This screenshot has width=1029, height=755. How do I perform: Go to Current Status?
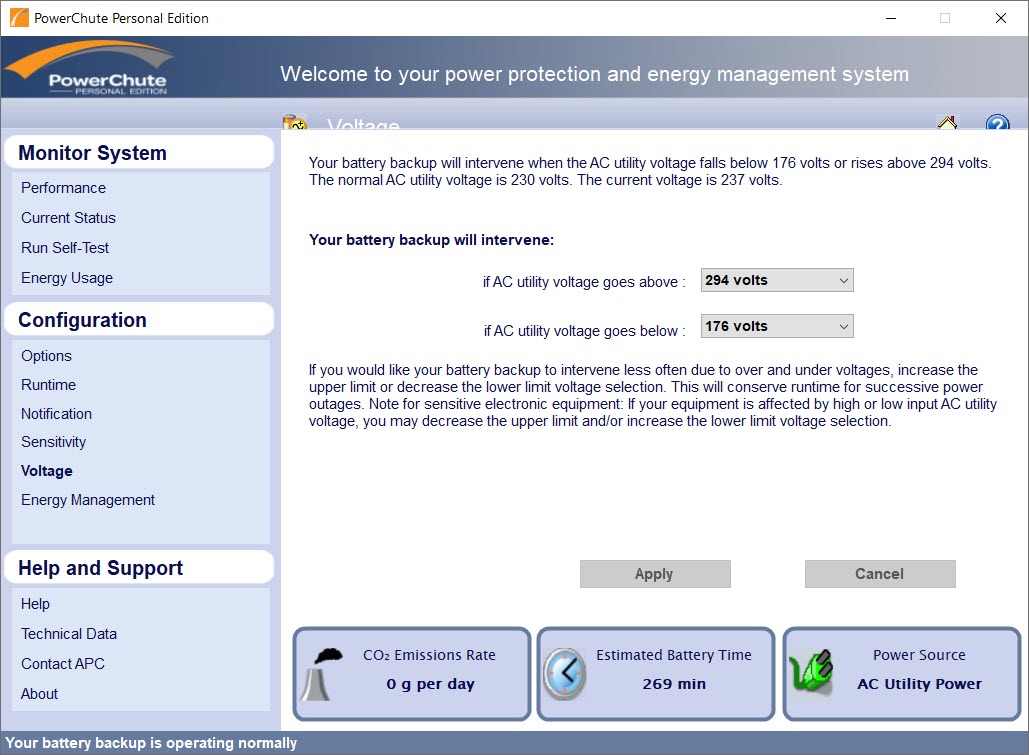pyautogui.click(x=68, y=218)
